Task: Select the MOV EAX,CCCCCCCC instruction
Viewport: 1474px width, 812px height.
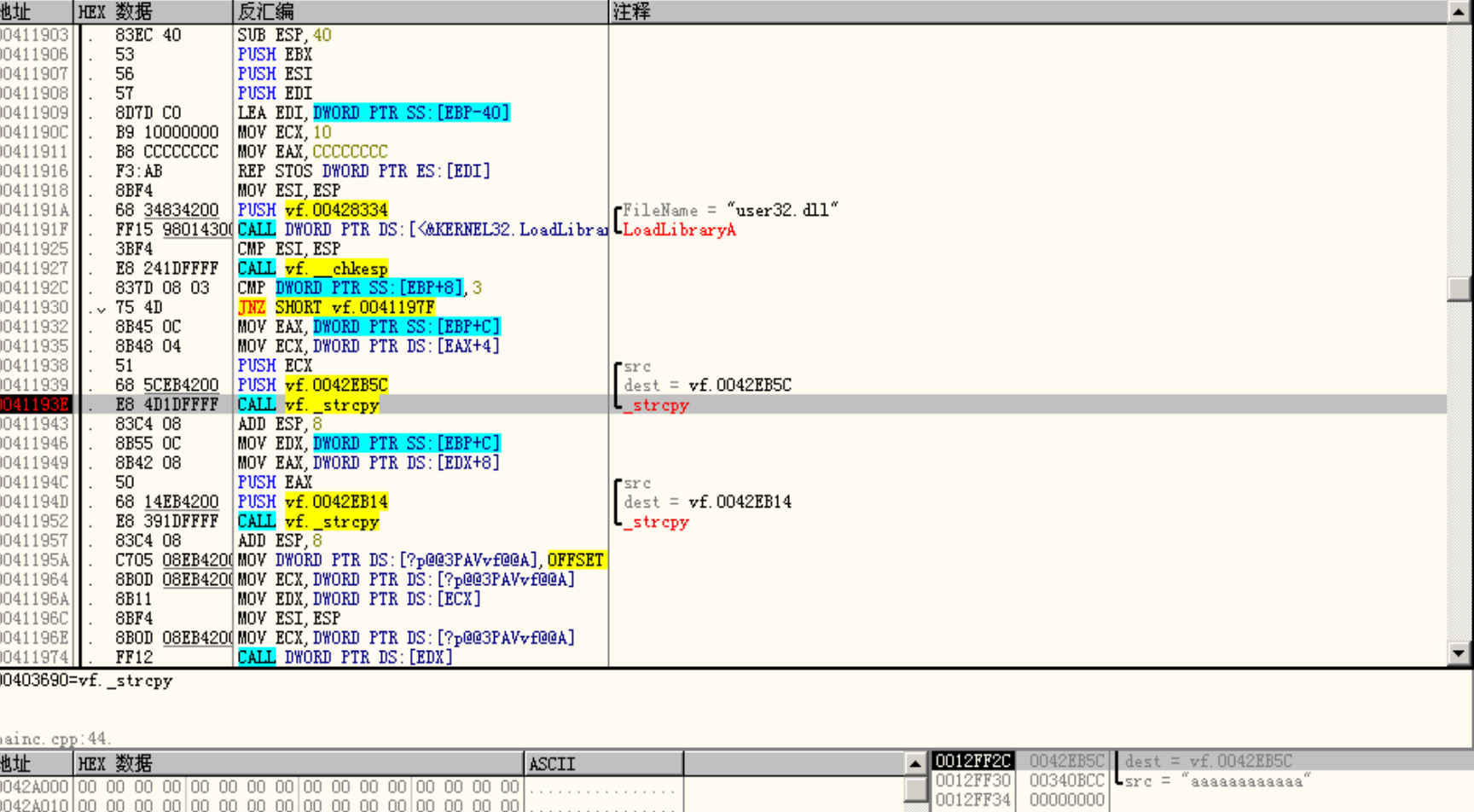Action: 312,152
